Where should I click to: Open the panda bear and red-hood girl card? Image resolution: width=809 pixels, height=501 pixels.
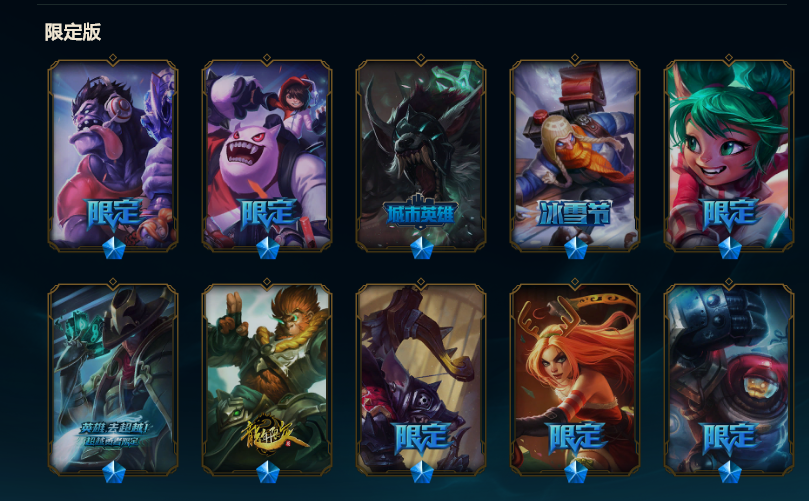tap(267, 155)
